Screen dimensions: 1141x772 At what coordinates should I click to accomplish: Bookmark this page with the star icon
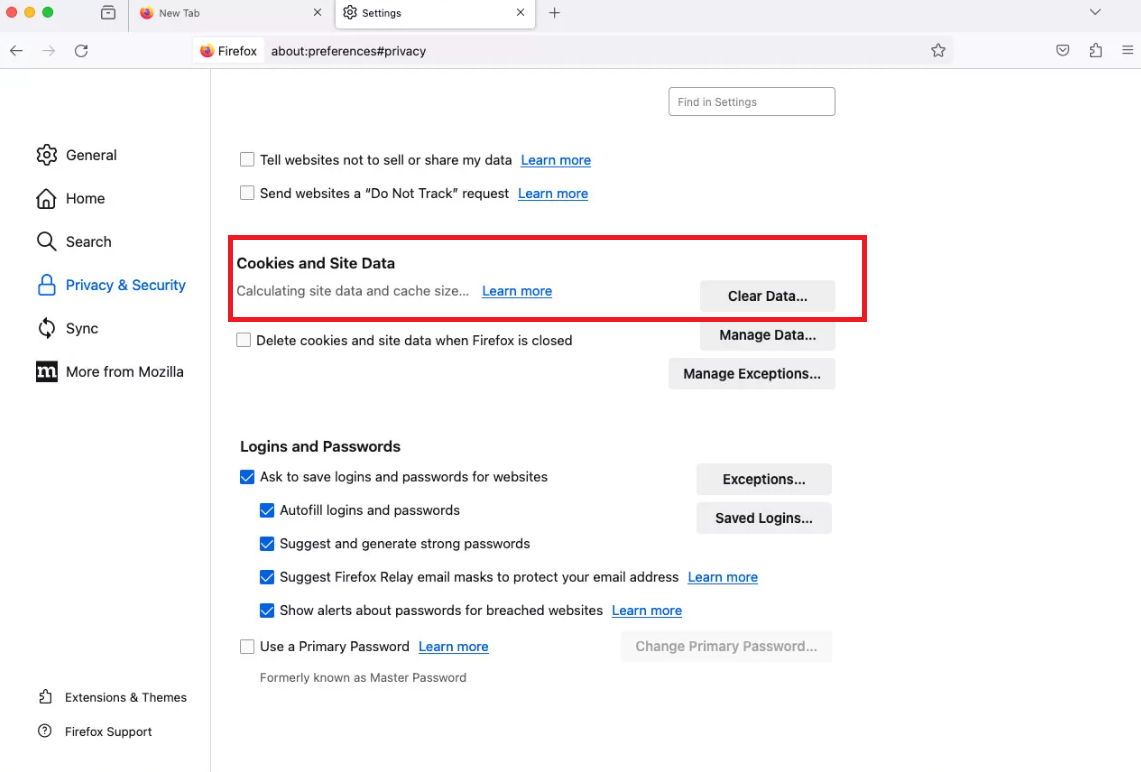938,50
